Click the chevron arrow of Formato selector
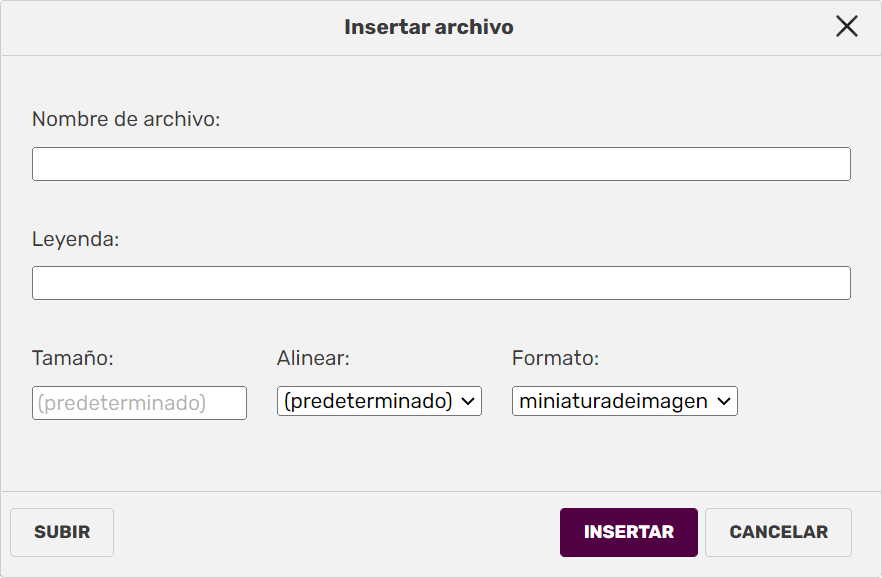 [x=724, y=402]
